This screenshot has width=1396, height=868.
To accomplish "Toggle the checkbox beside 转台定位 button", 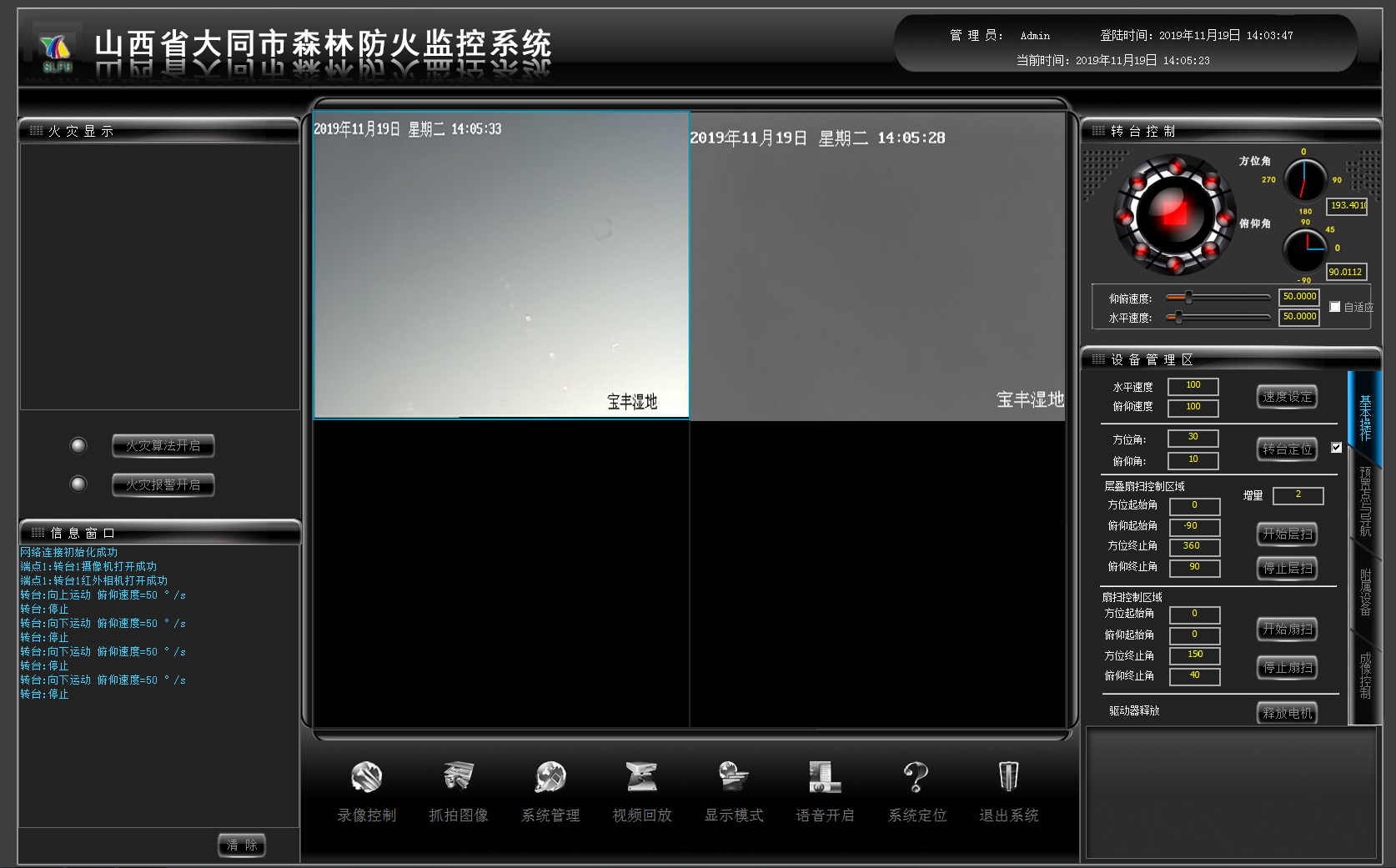I will click(x=1336, y=448).
